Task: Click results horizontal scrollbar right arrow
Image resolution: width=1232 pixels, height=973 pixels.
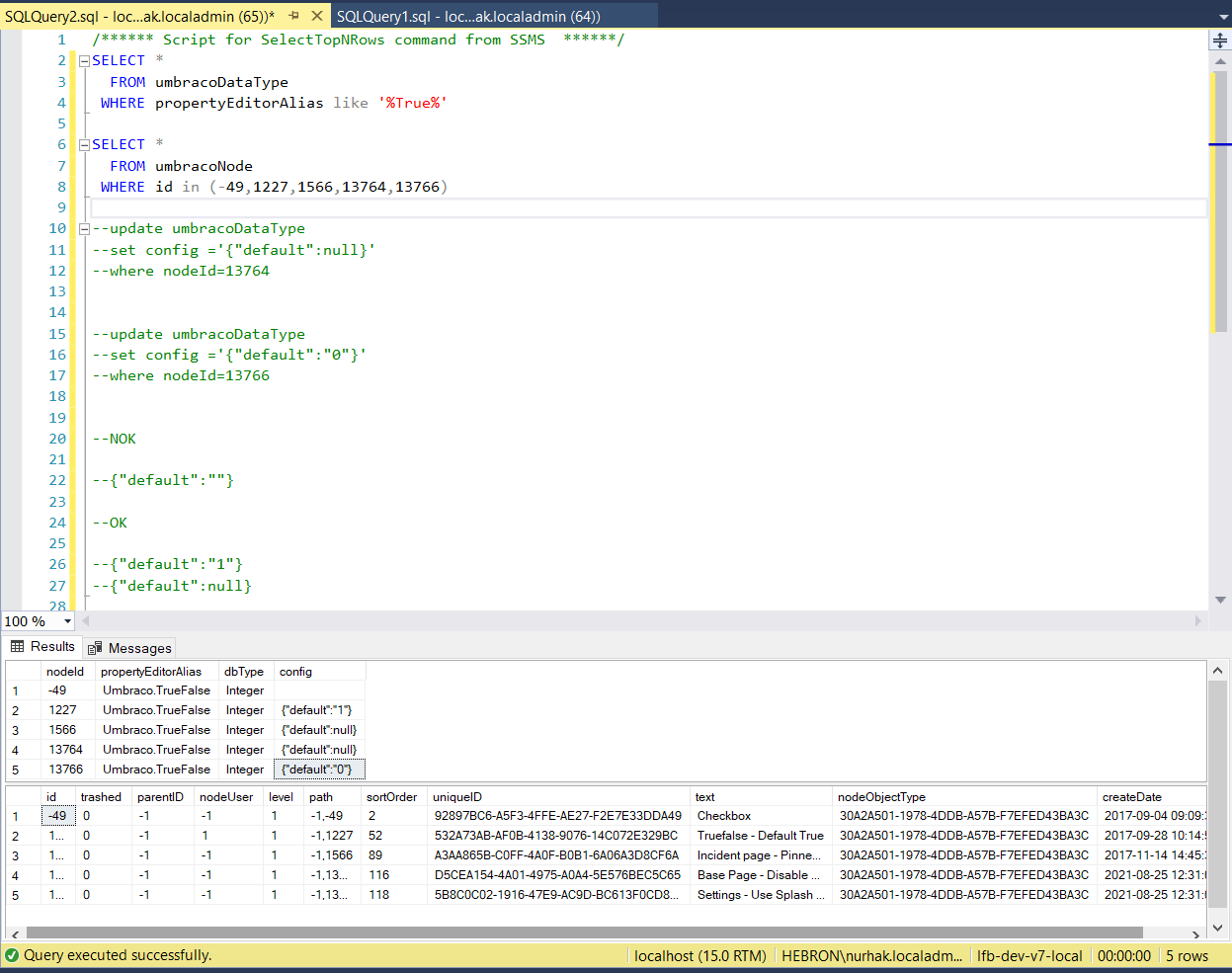Action: [1197, 933]
